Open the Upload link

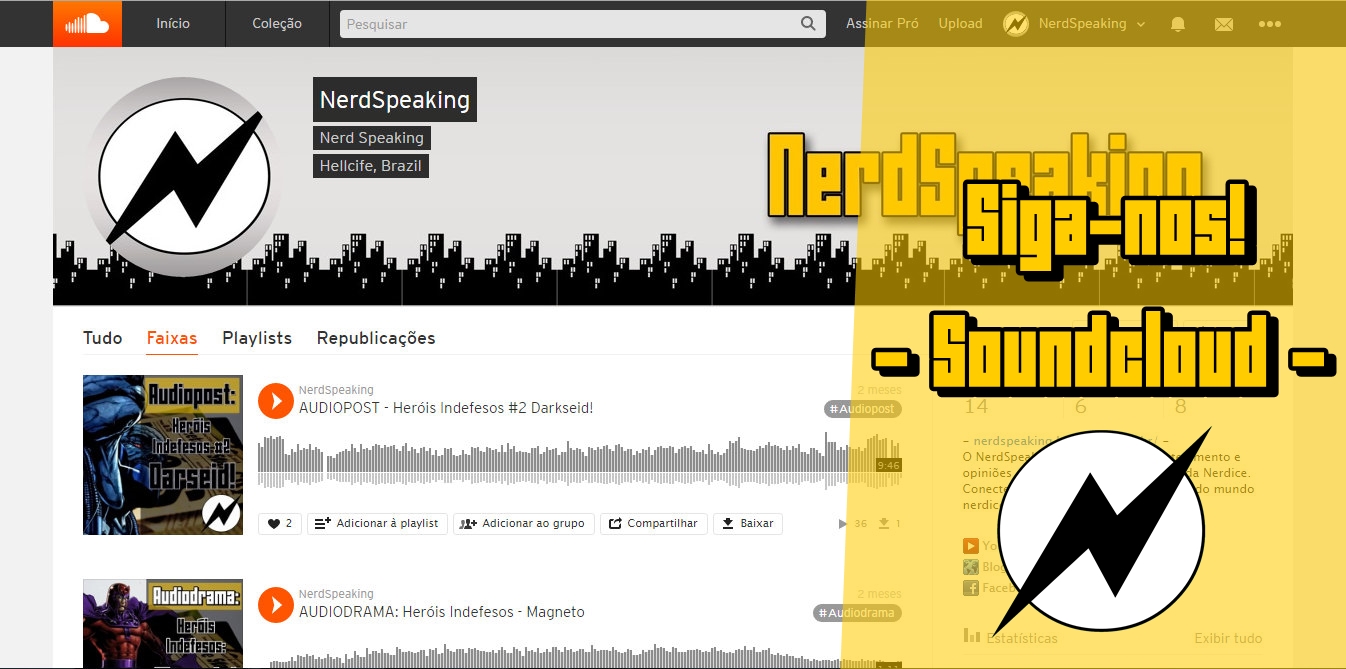point(960,23)
